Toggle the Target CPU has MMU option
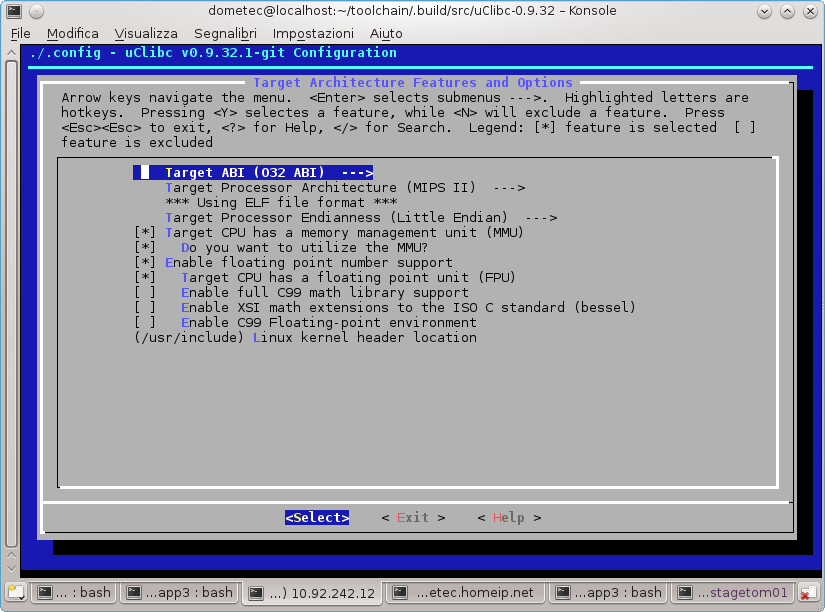 pyautogui.click(x=145, y=232)
